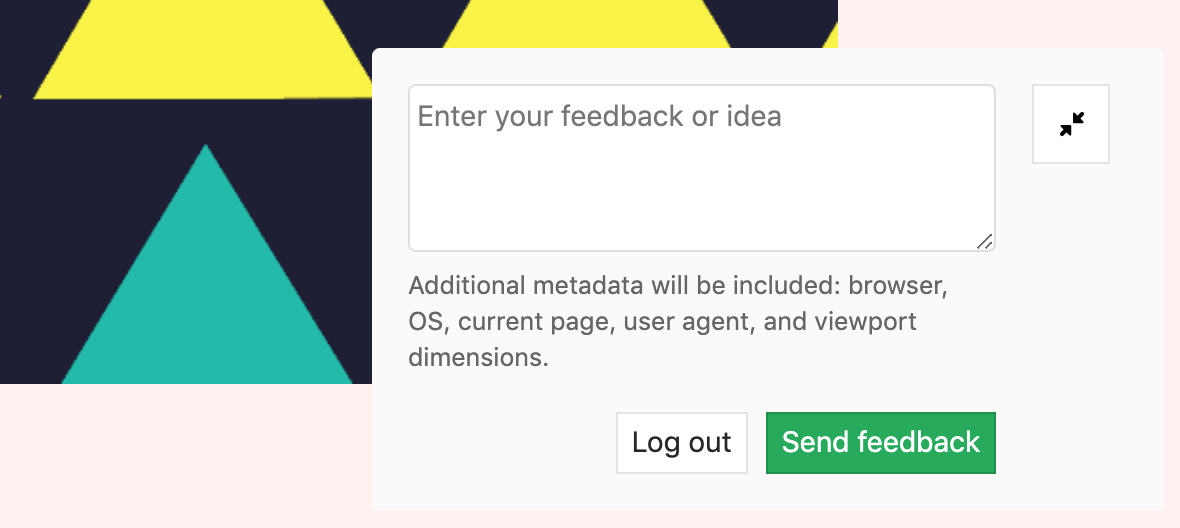Click the textarea resize grip icon
Image resolution: width=1180 pixels, height=528 pixels.
click(984, 241)
